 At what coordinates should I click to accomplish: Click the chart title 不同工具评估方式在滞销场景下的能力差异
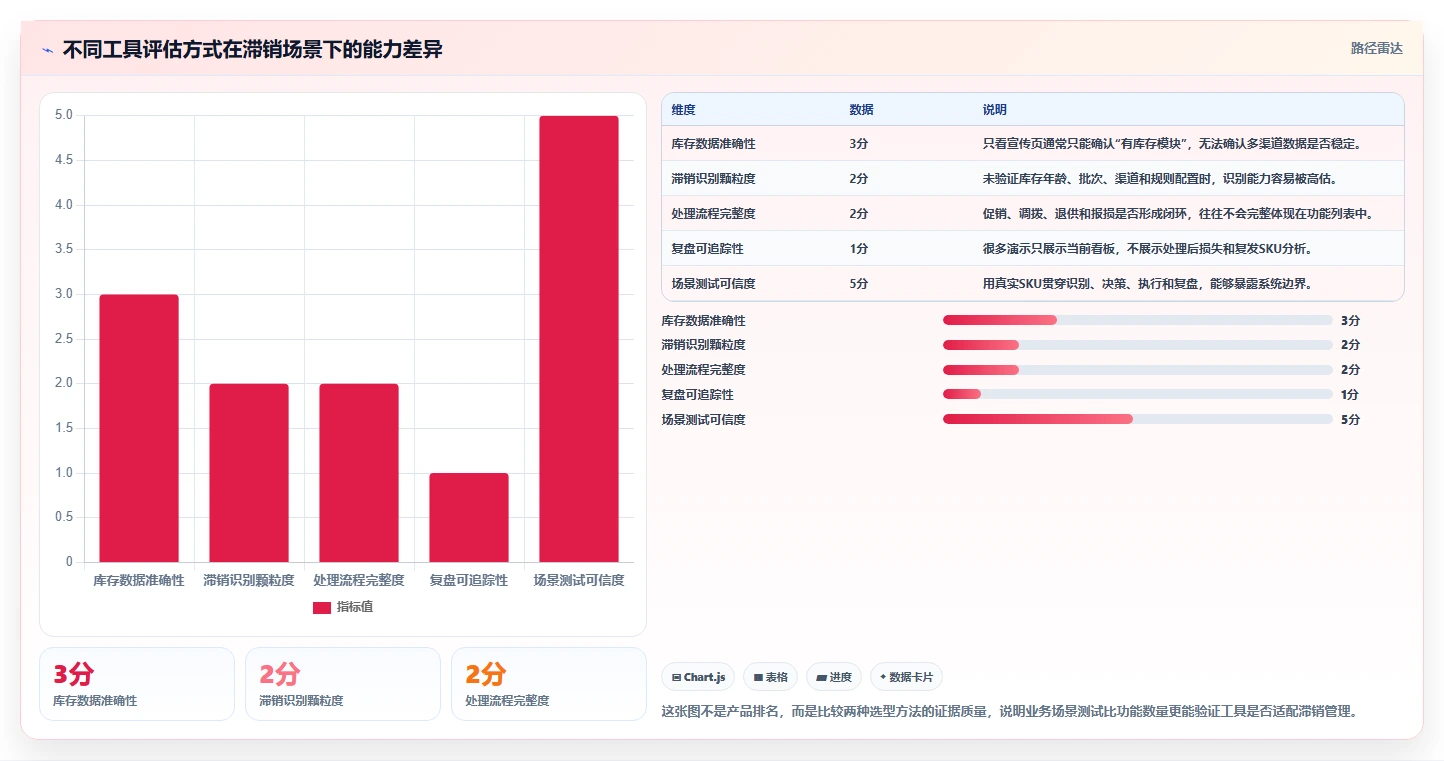pyautogui.click(x=253, y=50)
